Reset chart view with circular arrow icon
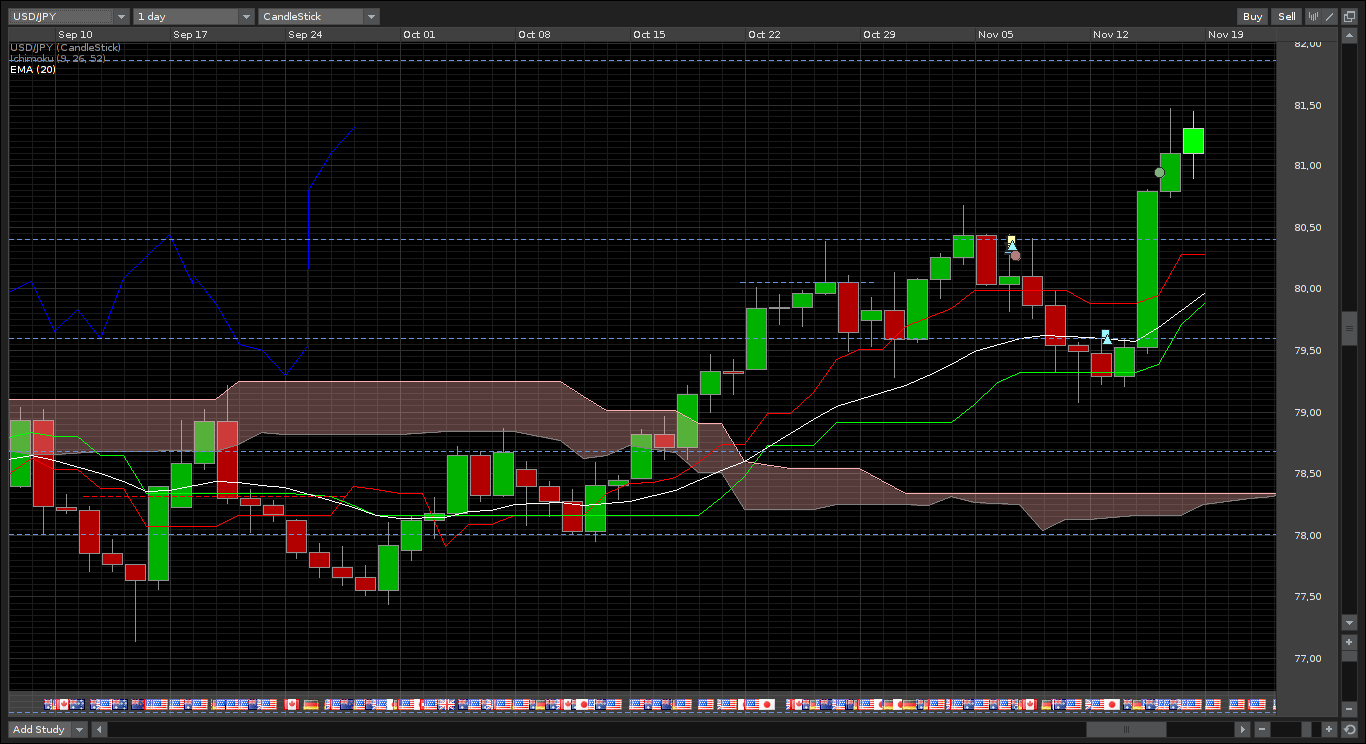Image resolution: width=1366 pixels, height=744 pixels. click(1349, 729)
